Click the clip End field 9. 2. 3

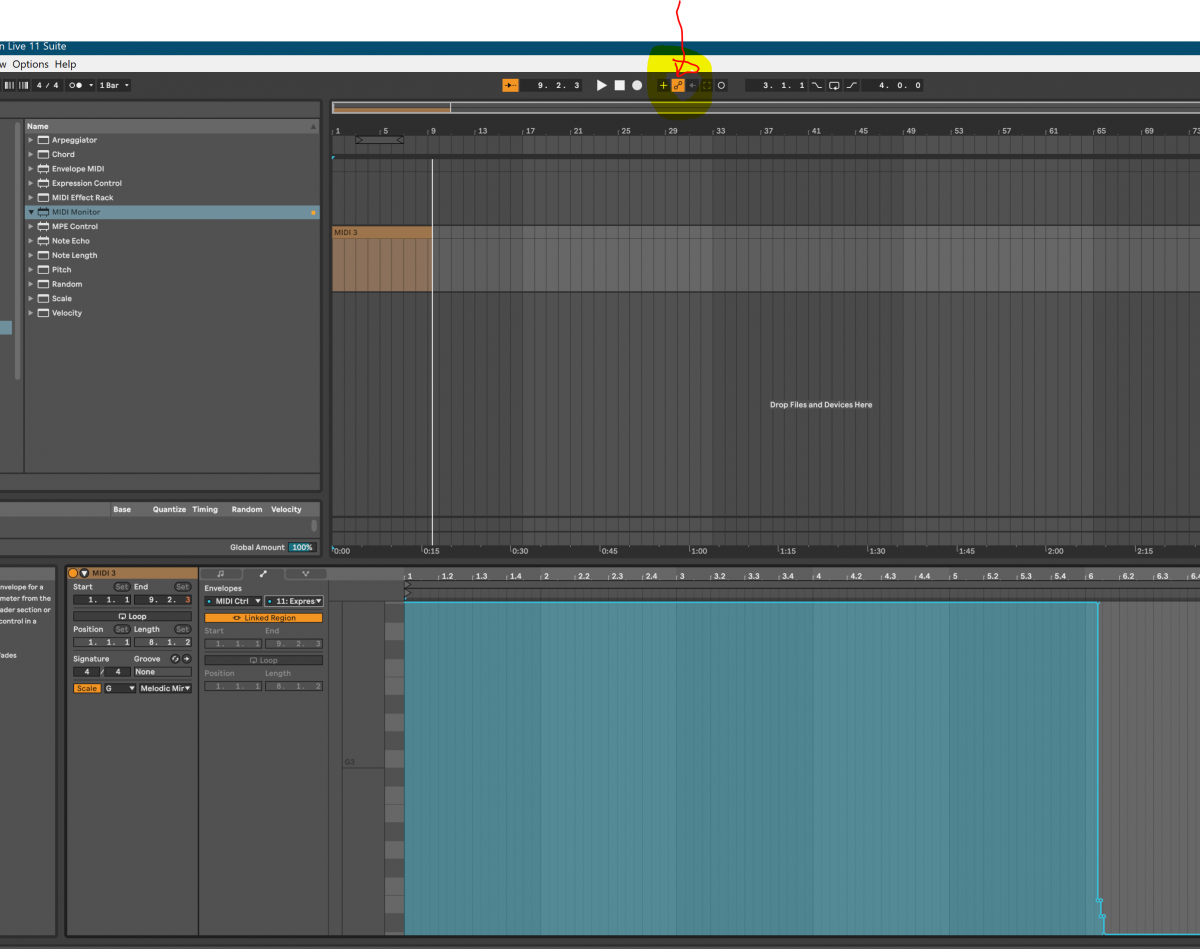tap(163, 600)
